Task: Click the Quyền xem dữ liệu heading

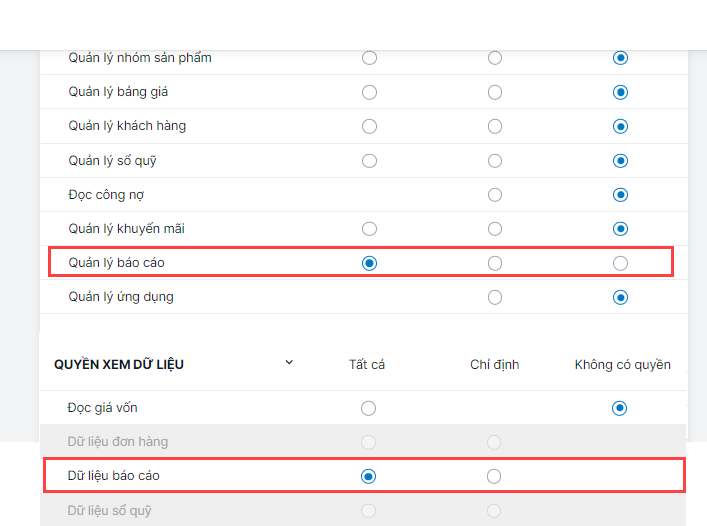Action: click(119, 365)
